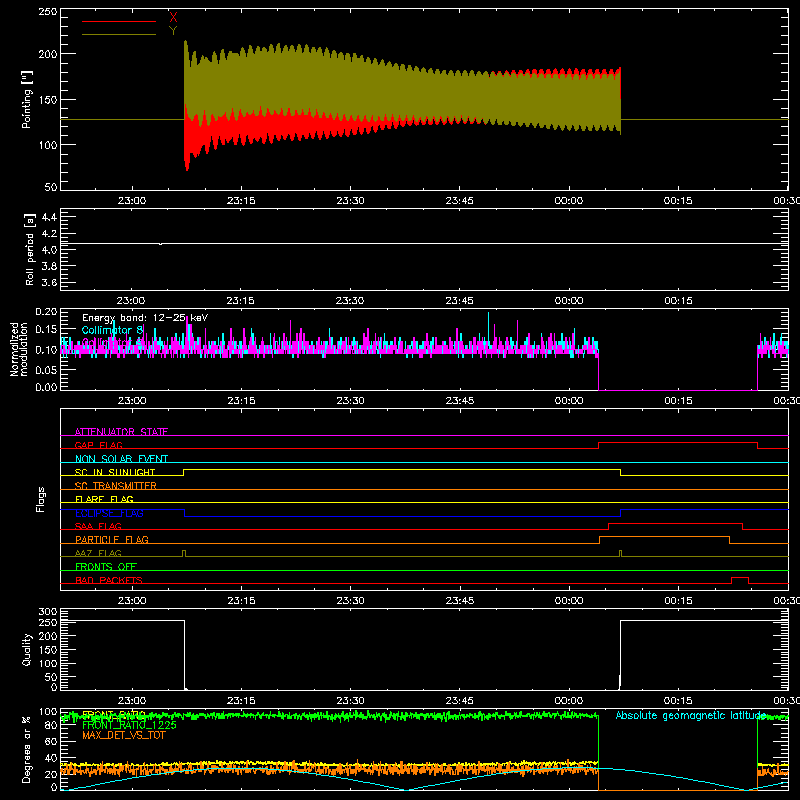Click the 200 value on Pointing axis
This screenshot has height=800, width=800.
(48, 54)
